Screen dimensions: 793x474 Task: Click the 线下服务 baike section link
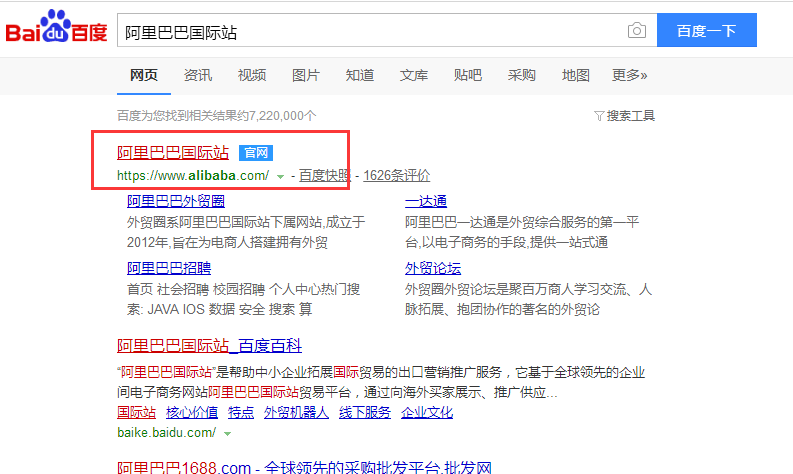point(365,413)
